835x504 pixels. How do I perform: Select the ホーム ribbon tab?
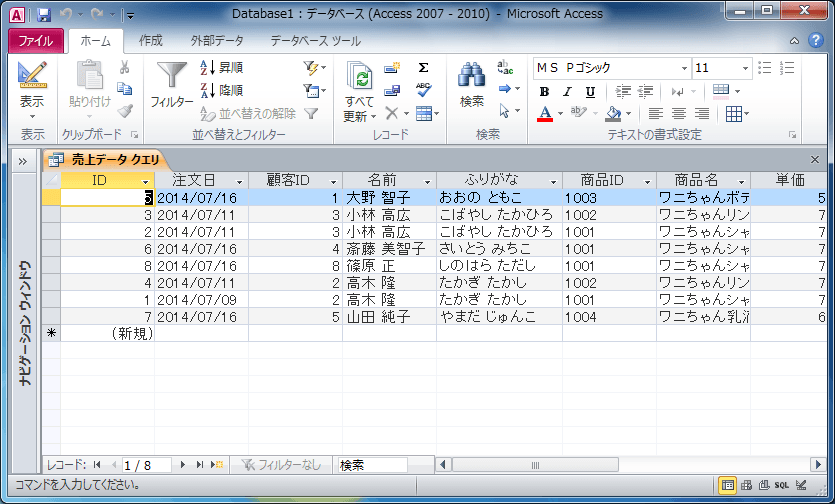(95, 41)
